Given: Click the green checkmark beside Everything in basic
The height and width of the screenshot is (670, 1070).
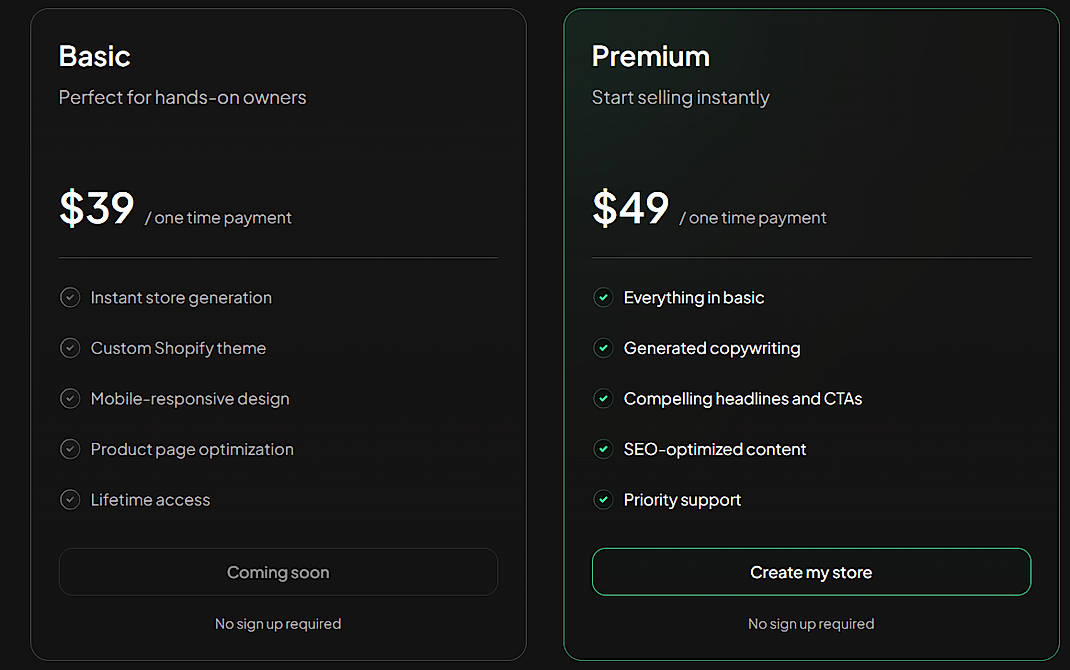Looking at the screenshot, I should [603, 297].
